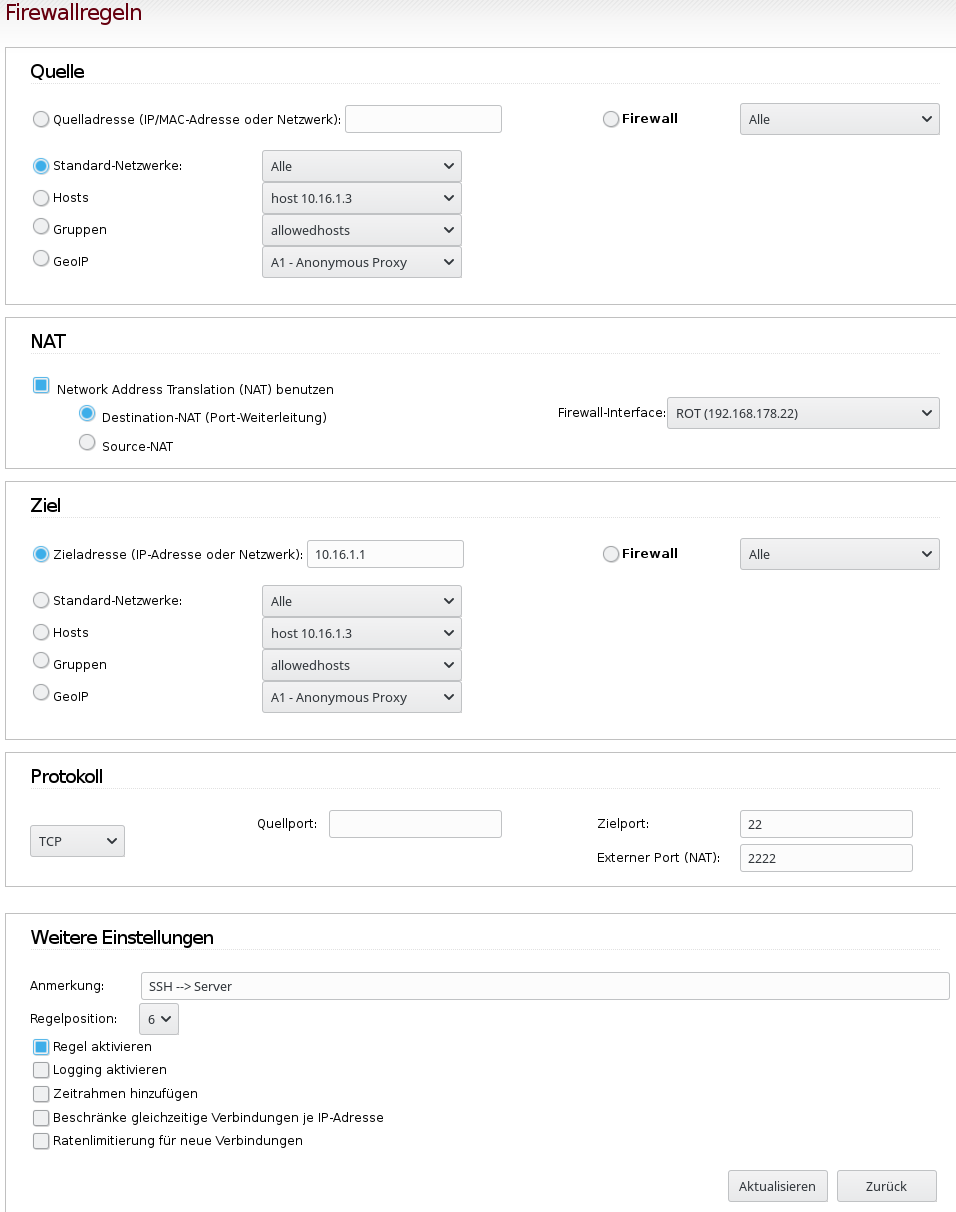Viewport: 956px width, 1212px height.
Task: Click the Externer Port (NAT) field
Action: coord(826,858)
